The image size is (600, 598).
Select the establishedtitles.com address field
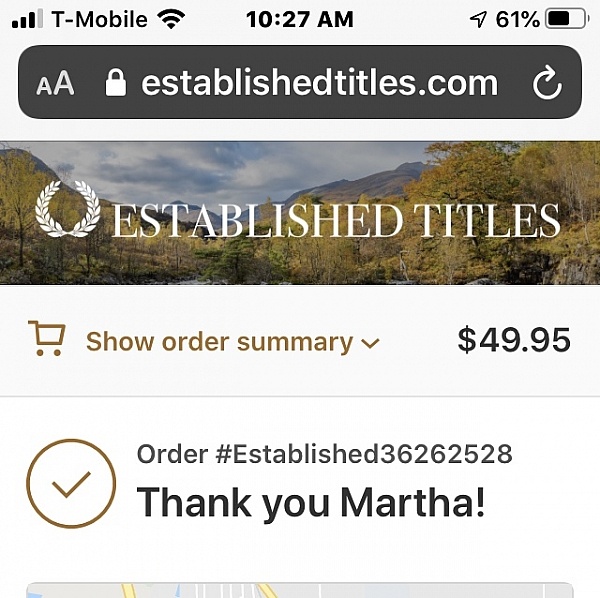pos(318,83)
